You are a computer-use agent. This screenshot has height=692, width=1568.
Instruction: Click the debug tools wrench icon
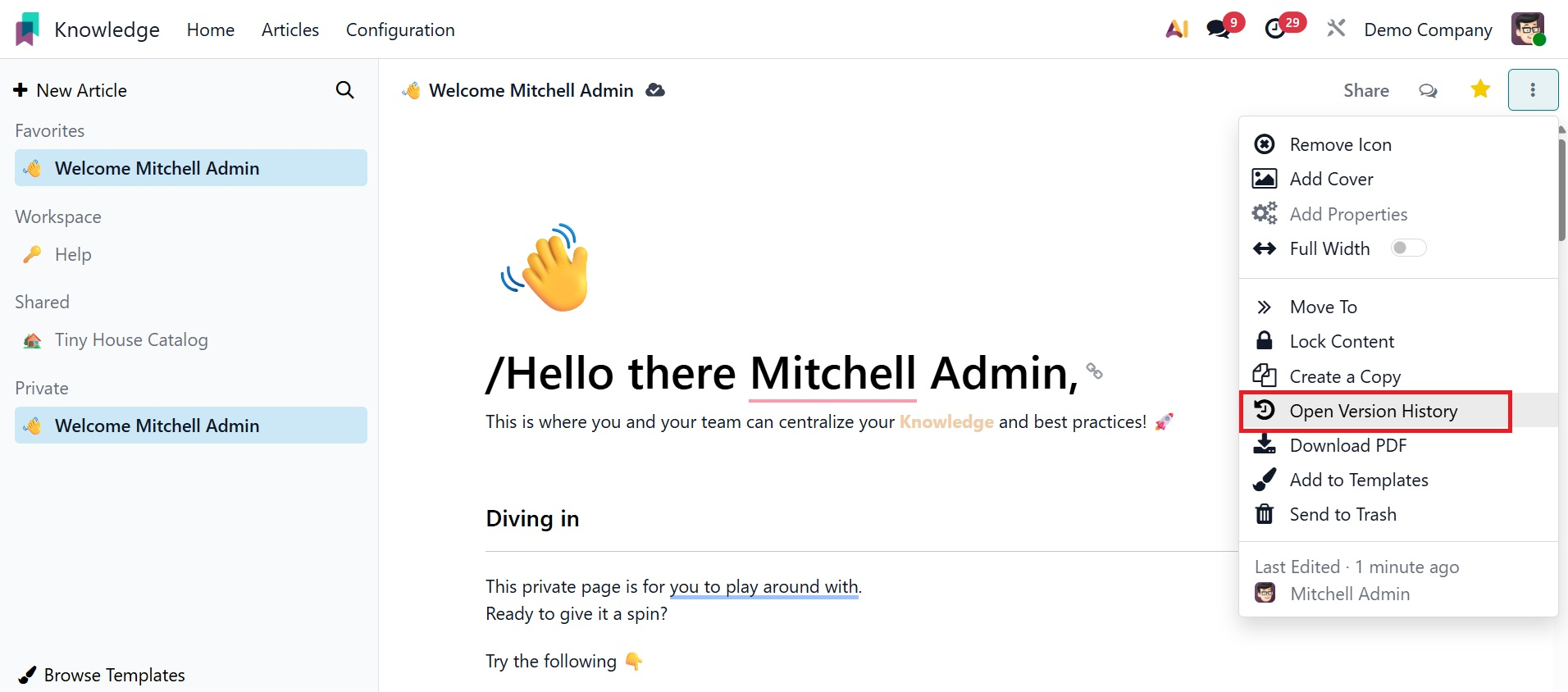click(1336, 29)
